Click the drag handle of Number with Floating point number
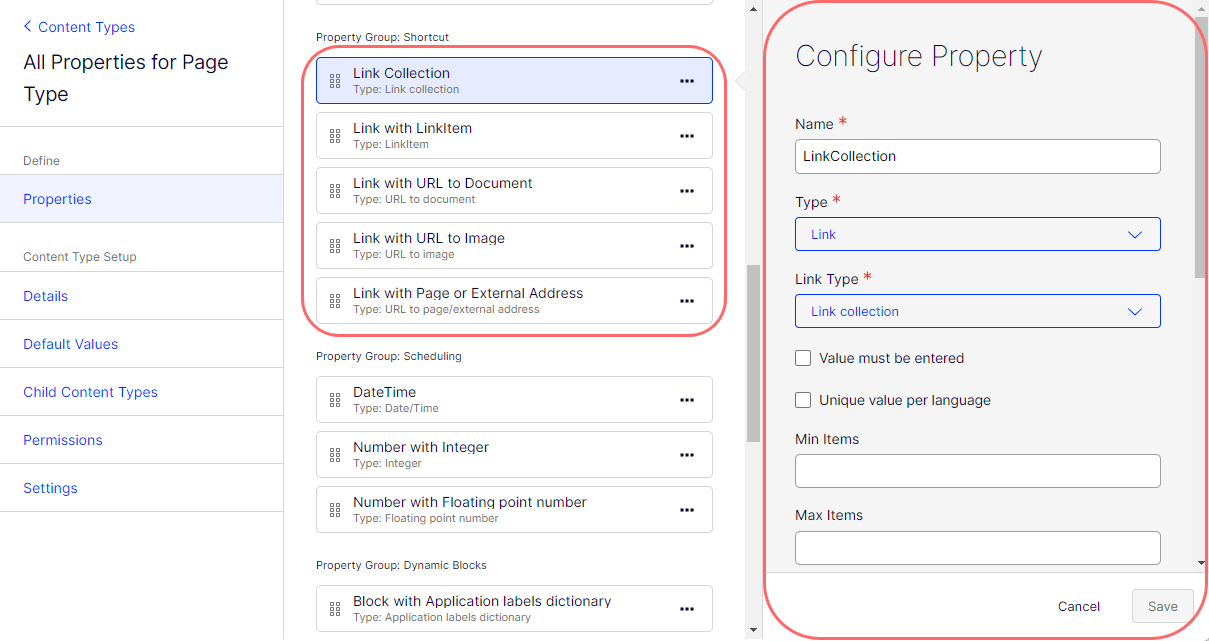The height and width of the screenshot is (641, 1209). [x=335, y=510]
